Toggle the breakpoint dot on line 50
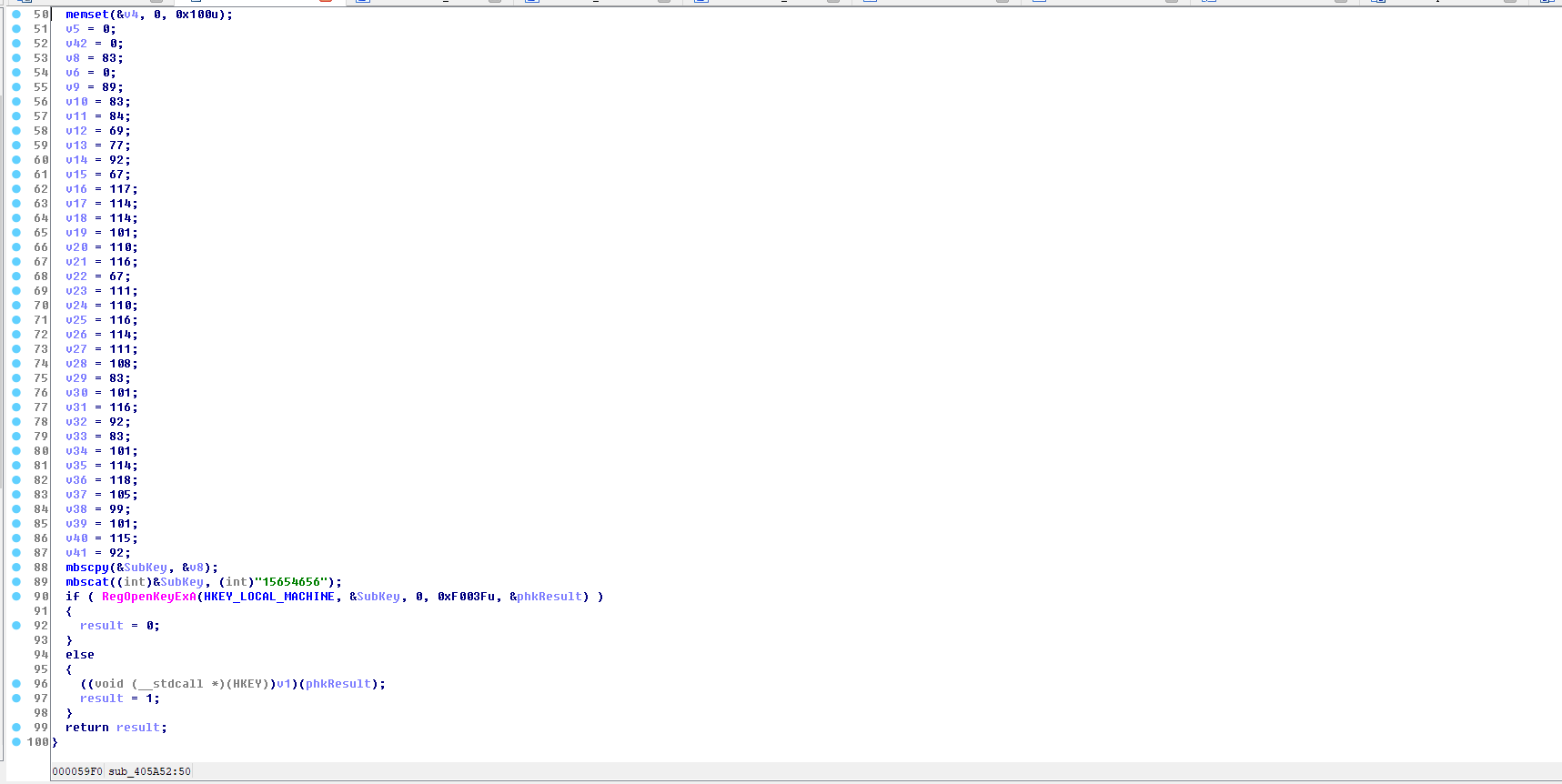1562x784 pixels. (16, 15)
